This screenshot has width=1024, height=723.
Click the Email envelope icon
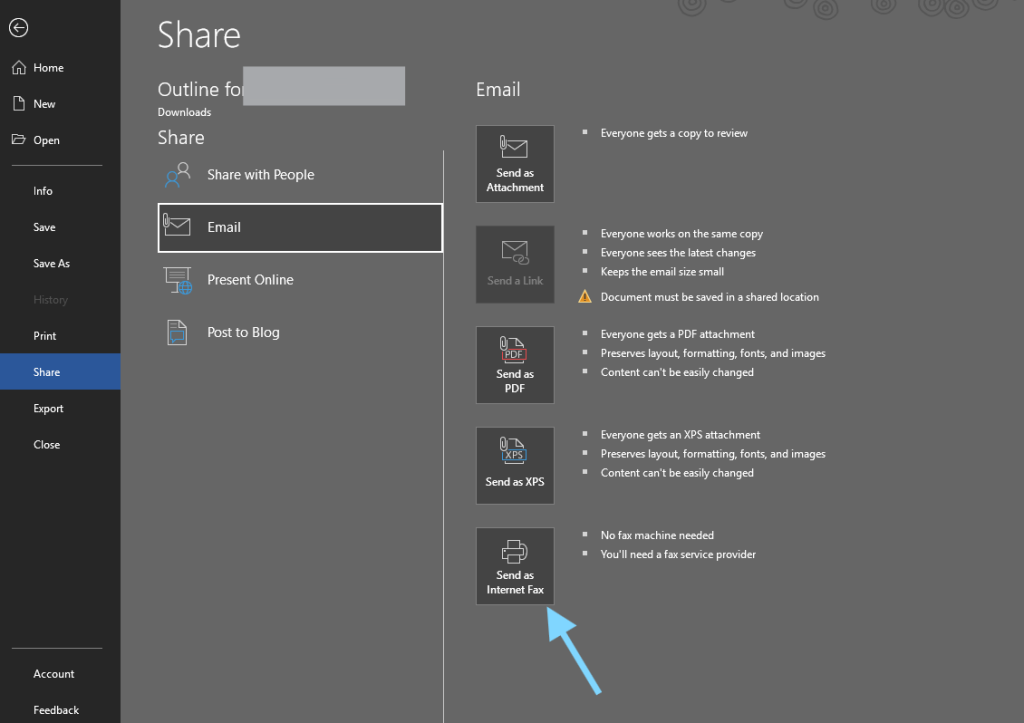click(x=176, y=226)
